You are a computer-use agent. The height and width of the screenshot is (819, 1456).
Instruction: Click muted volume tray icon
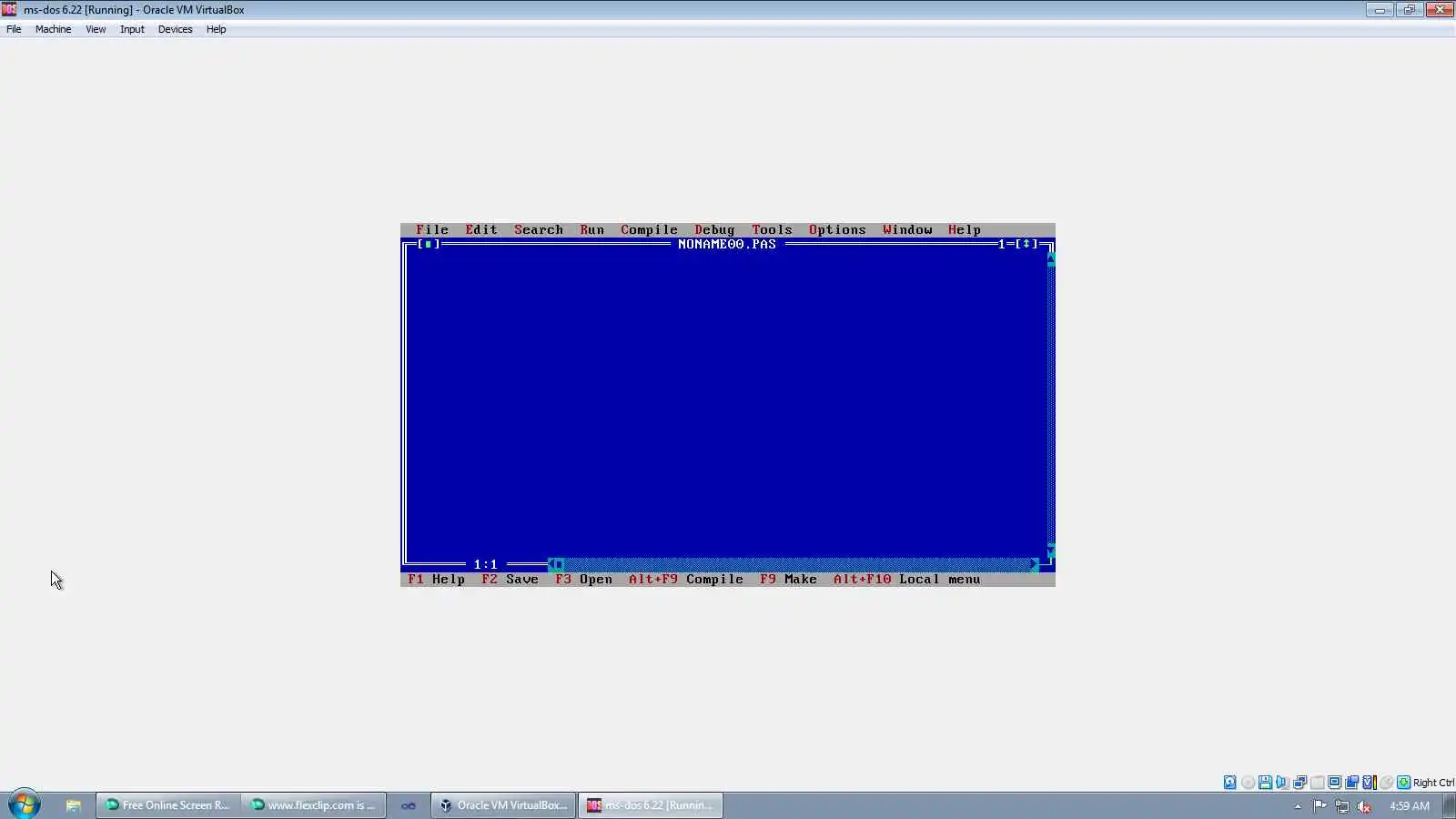point(1364,805)
